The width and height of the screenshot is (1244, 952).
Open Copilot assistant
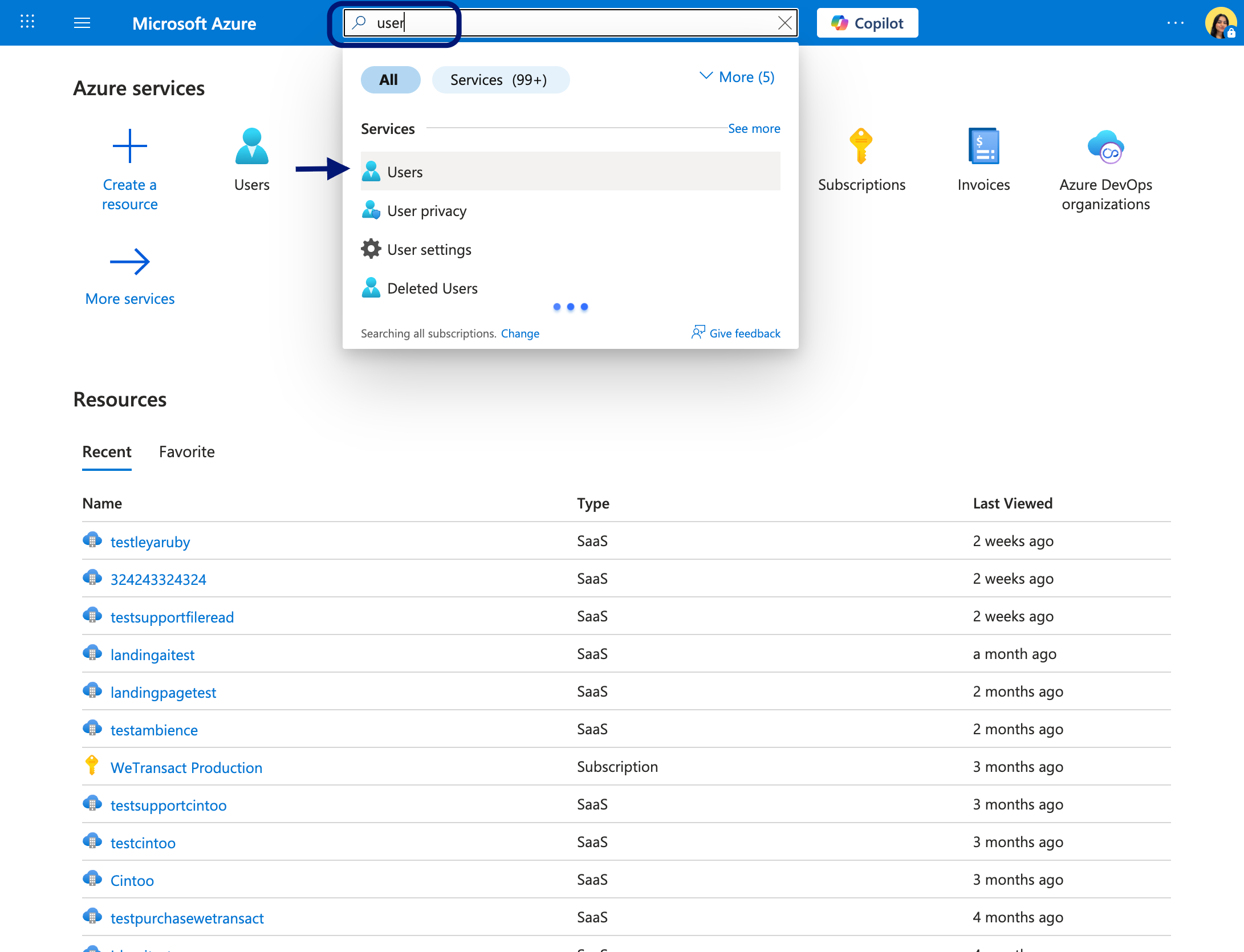867,23
